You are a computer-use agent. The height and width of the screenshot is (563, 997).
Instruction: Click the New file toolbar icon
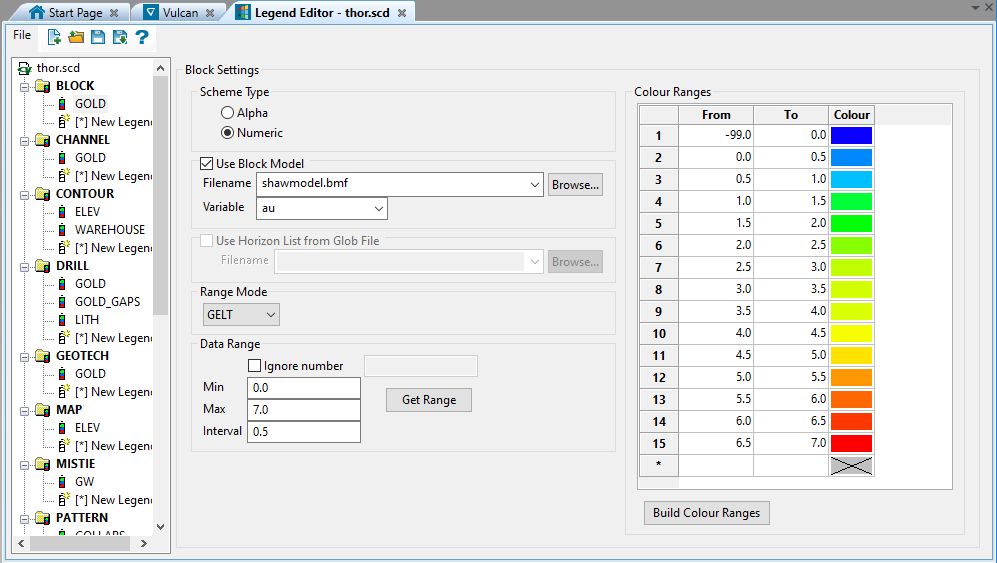point(54,38)
